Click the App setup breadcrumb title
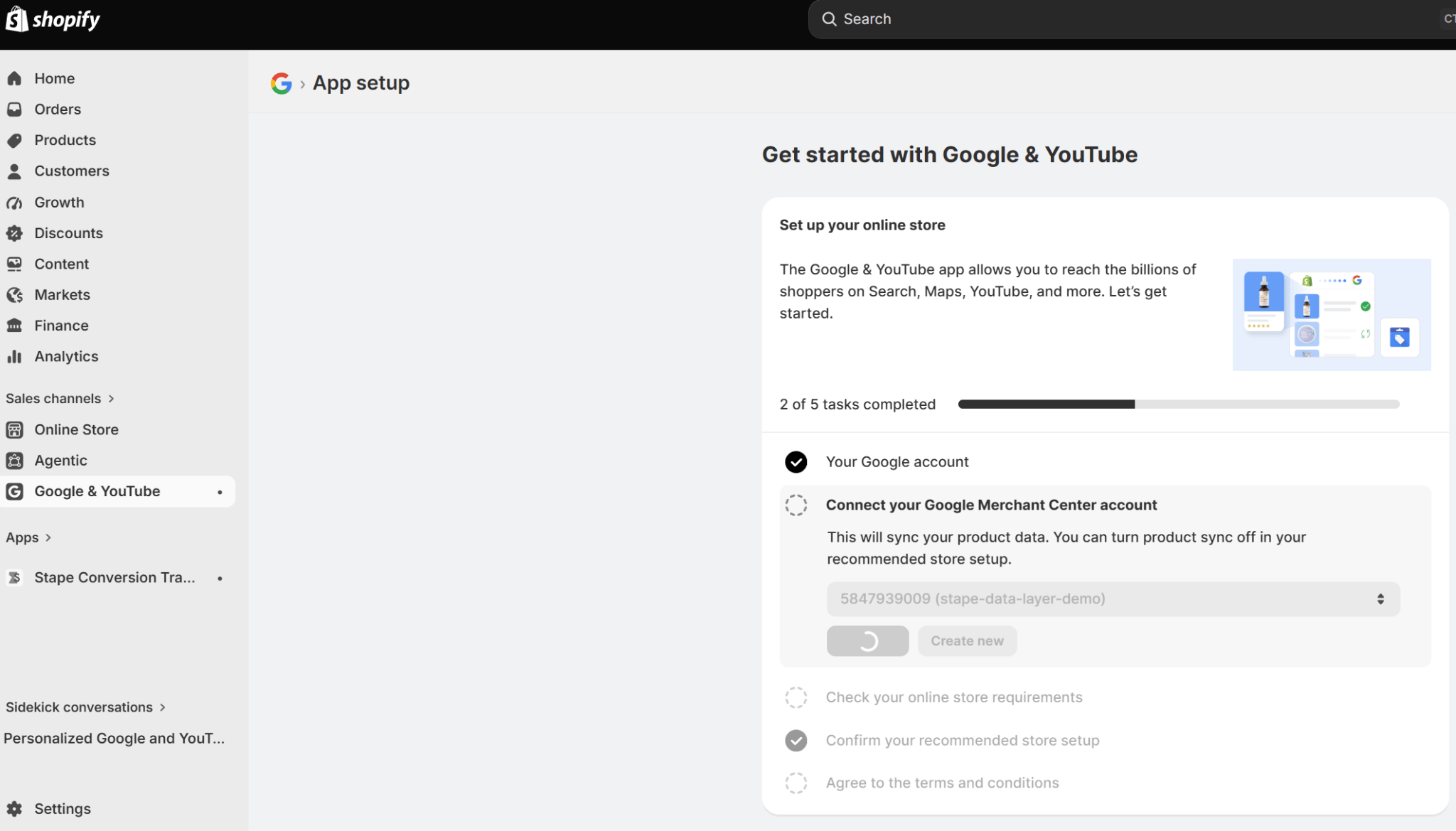 point(361,83)
